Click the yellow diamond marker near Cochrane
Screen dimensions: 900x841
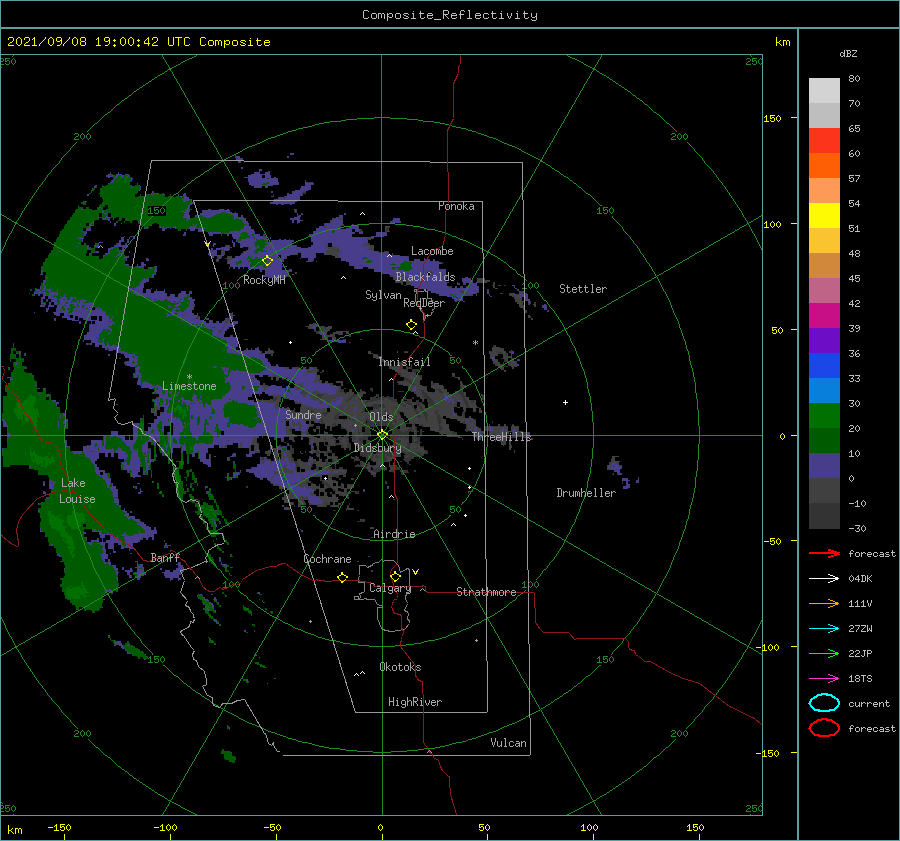pyautogui.click(x=342, y=577)
